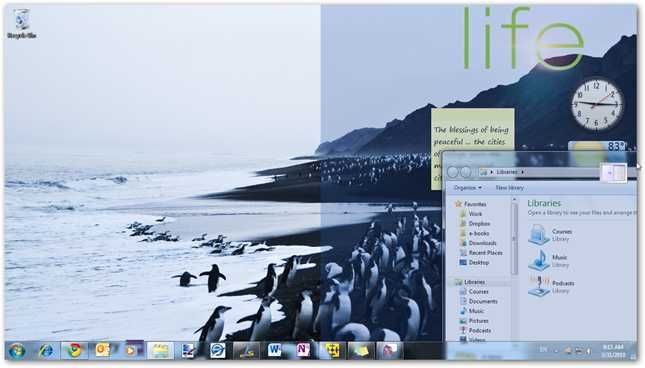Click the analog clock gadget
The height and width of the screenshot is (368, 645).
tap(597, 105)
